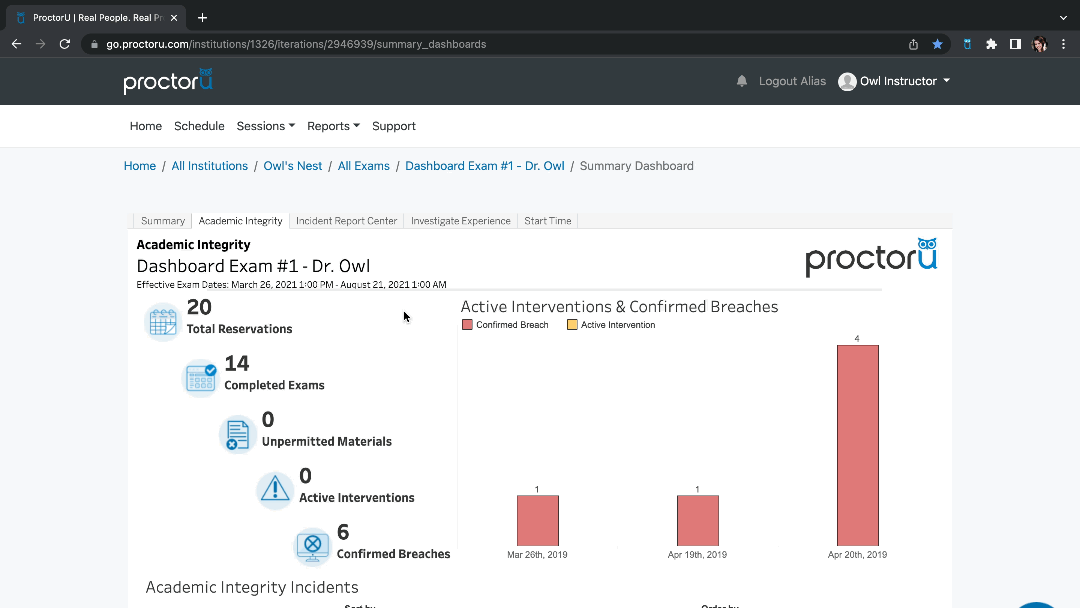
Task: Reload the page
Action: [x=65, y=44]
